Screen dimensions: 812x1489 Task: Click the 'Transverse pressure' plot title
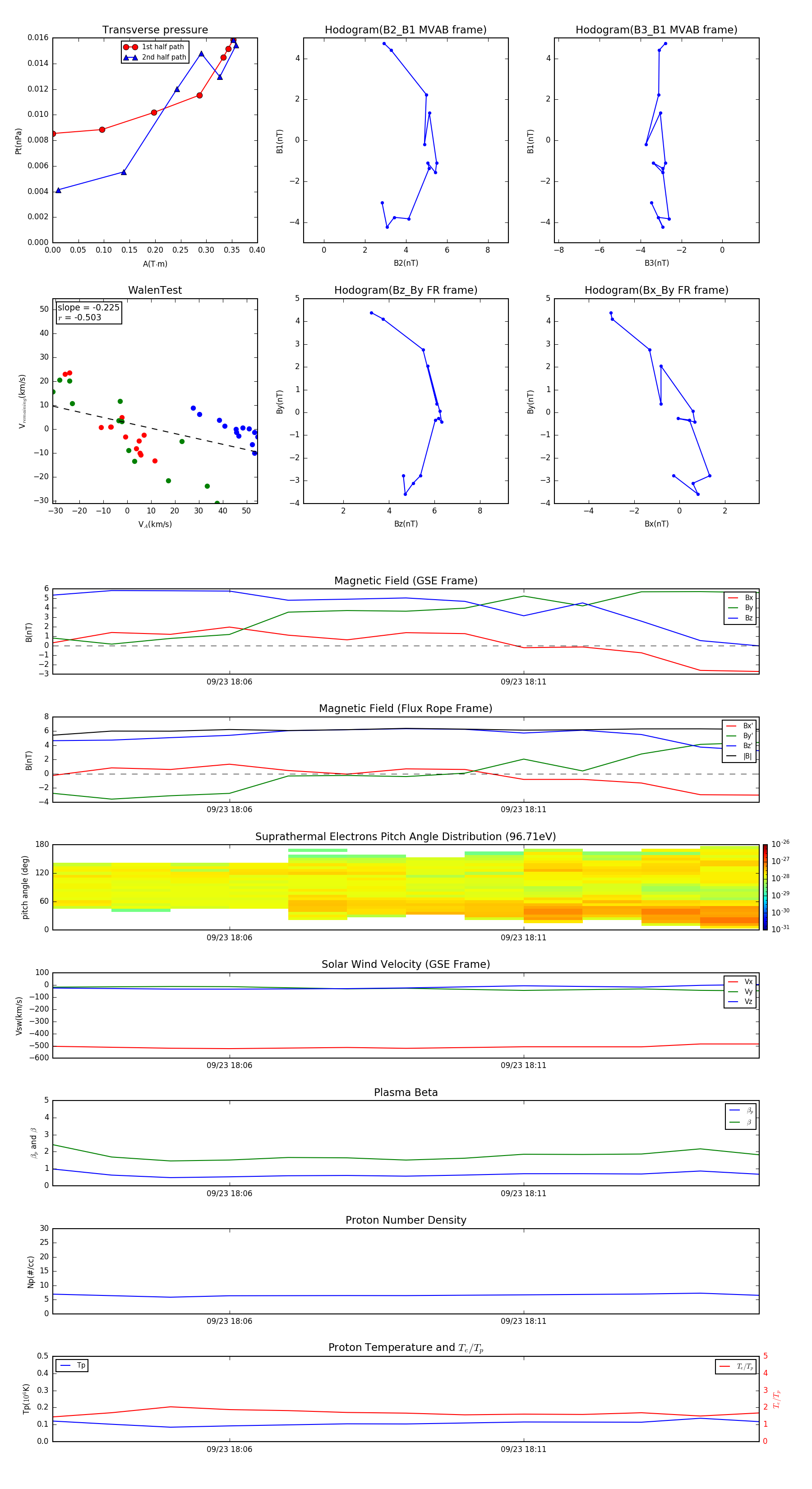155,30
